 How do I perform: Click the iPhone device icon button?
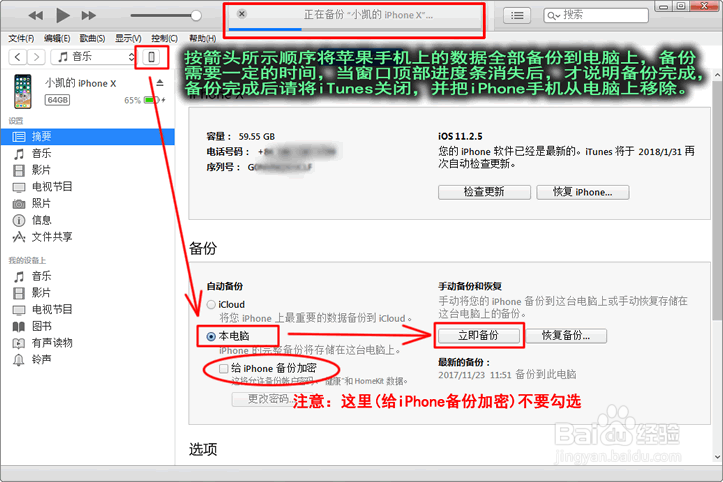[x=151, y=57]
